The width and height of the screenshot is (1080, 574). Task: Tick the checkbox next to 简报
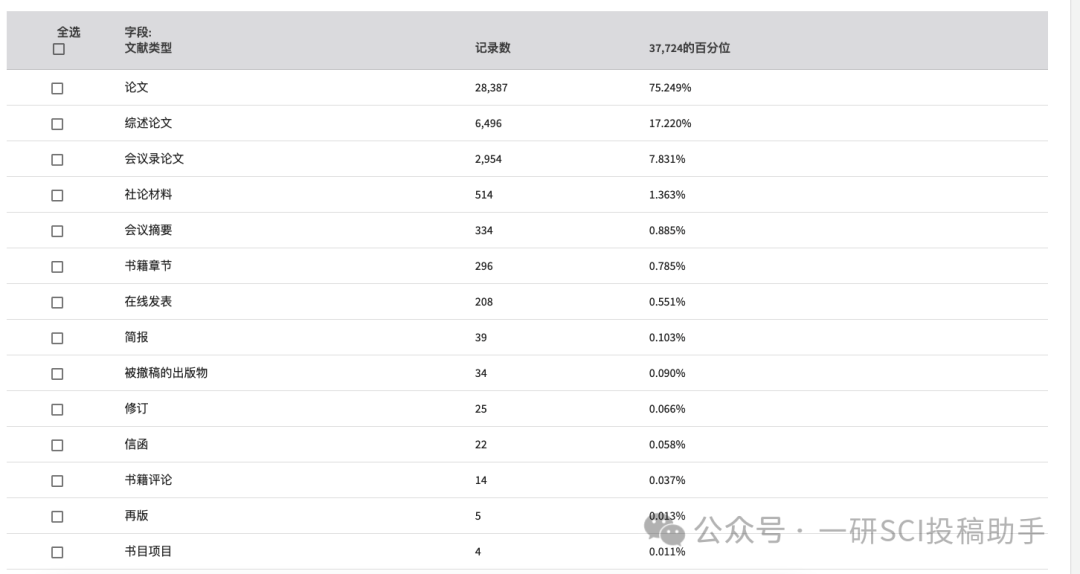click(x=57, y=338)
